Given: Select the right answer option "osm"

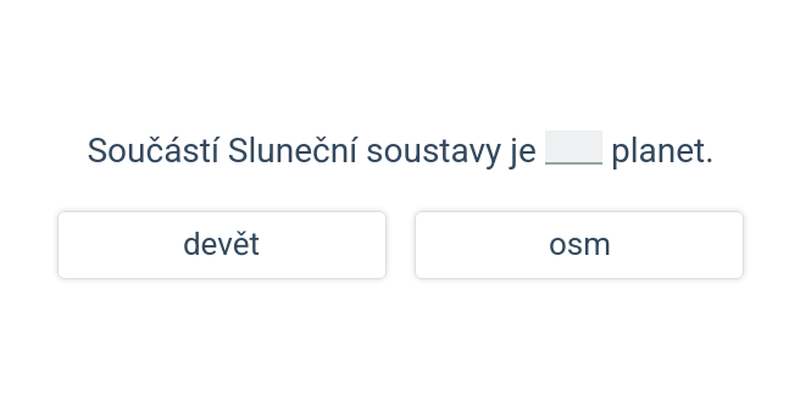Looking at the screenshot, I should click(x=579, y=245).
